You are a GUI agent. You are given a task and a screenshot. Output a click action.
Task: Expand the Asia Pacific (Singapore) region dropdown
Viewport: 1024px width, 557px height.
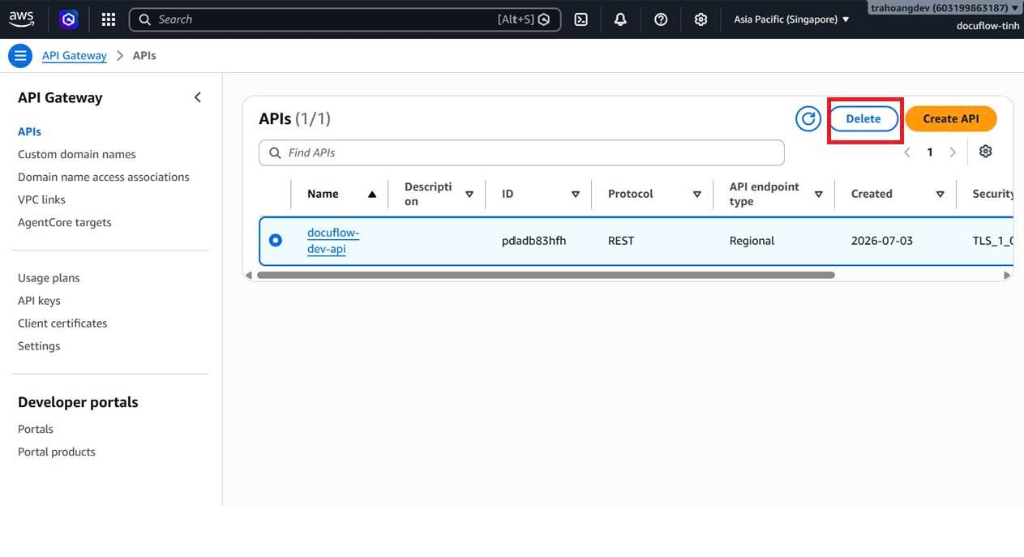791,20
